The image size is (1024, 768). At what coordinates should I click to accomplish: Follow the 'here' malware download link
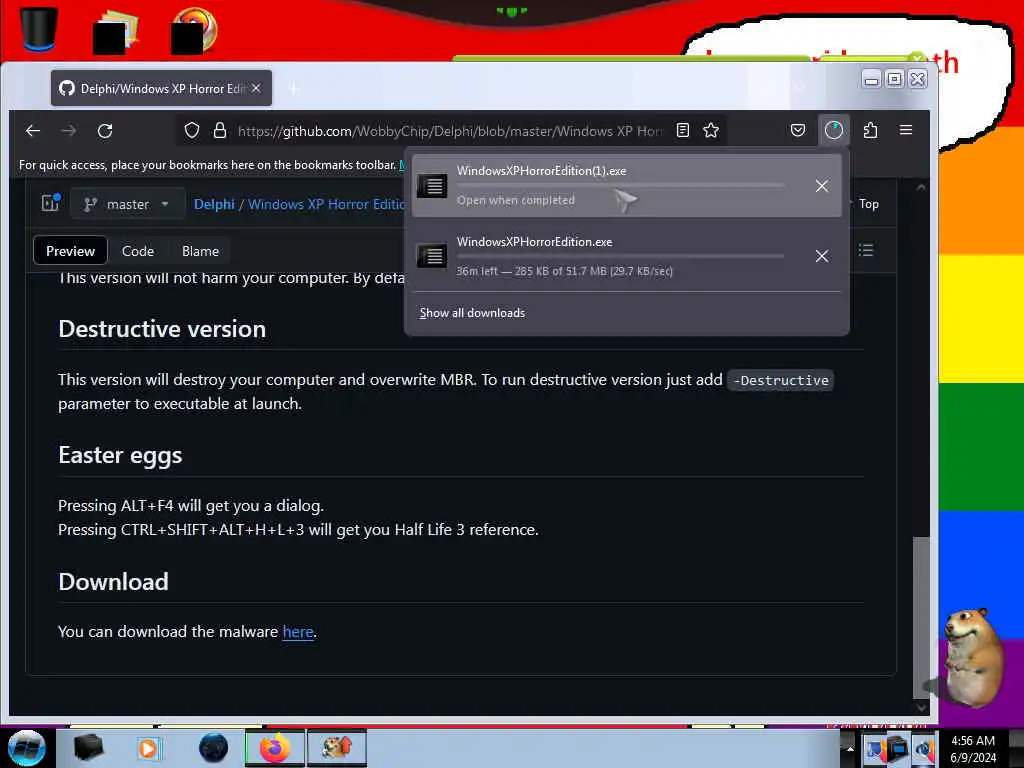298,632
